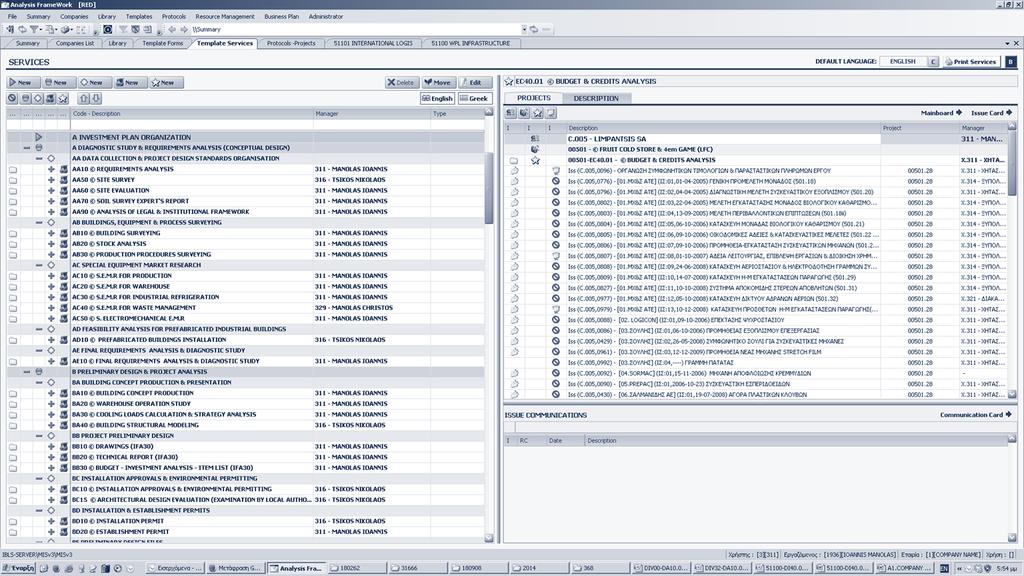This screenshot has width=1024, height=576.
Task: Open the Mainboard link
Action: pos(941,113)
